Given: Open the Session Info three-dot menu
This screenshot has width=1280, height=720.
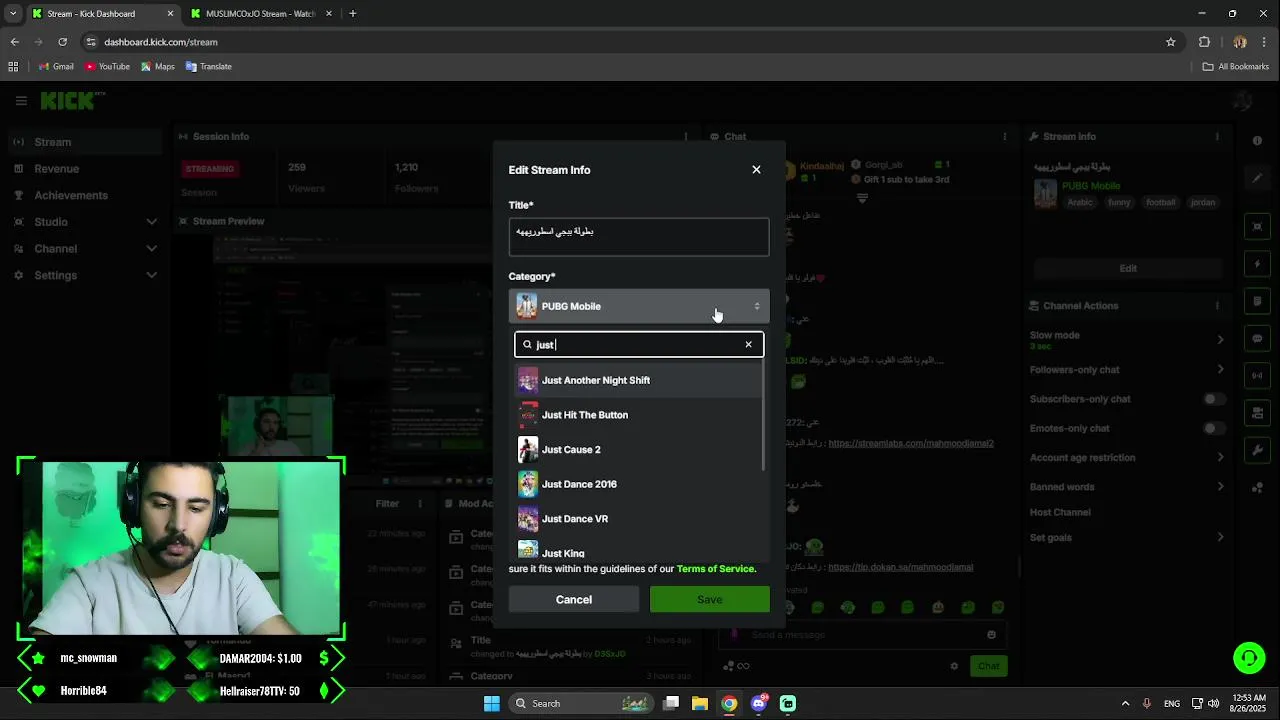Looking at the screenshot, I should click(685, 137).
